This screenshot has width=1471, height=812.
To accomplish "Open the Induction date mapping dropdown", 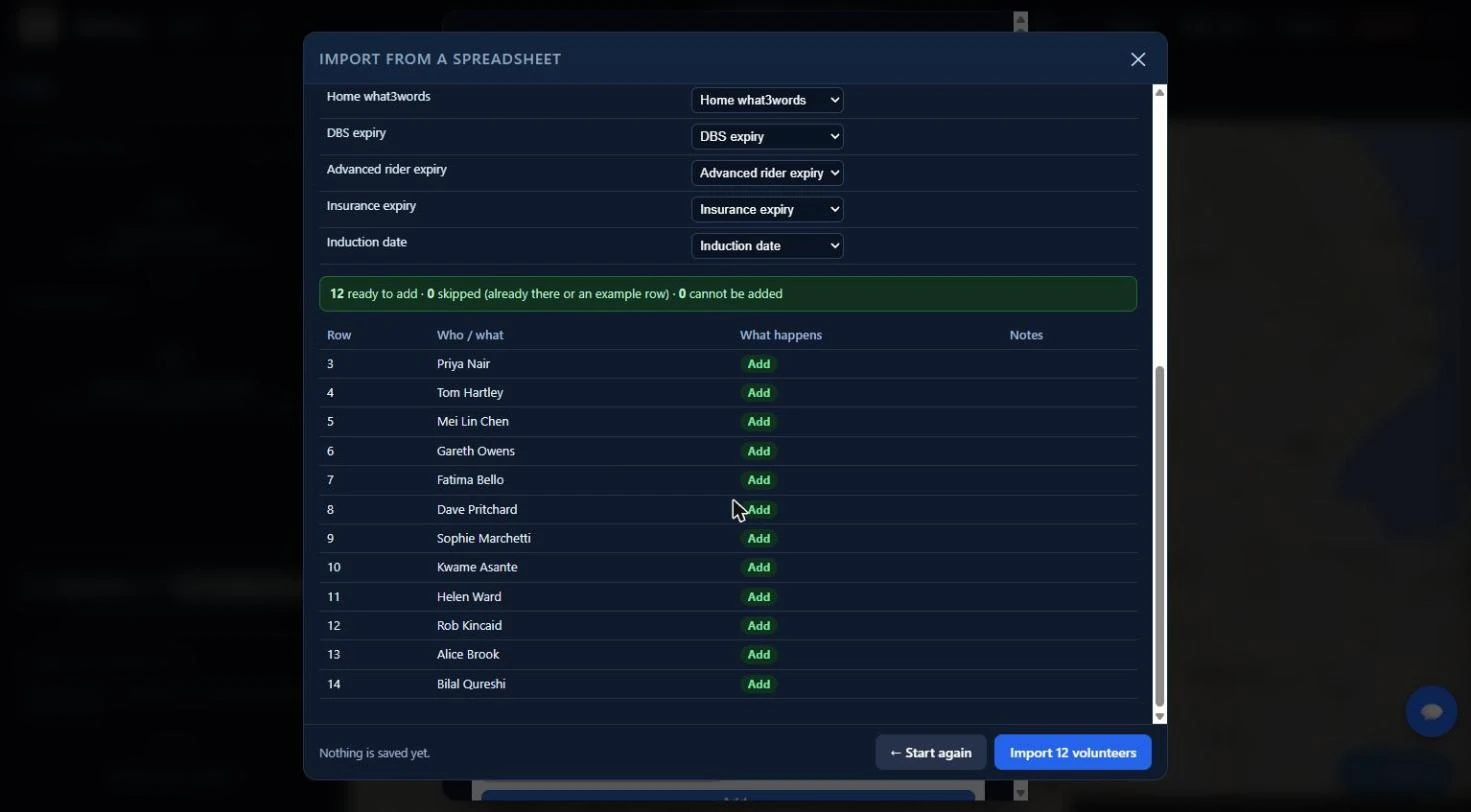I will (767, 246).
